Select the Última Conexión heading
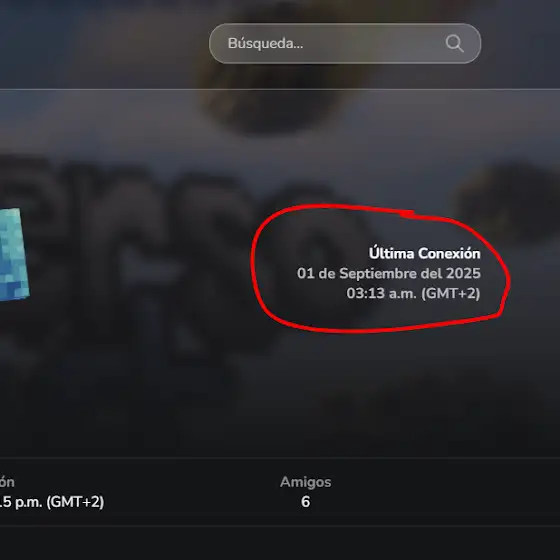 pyautogui.click(x=425, y=253)
